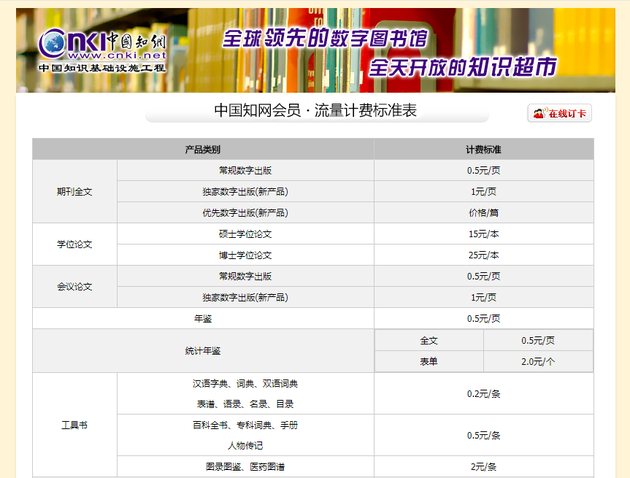
Task: Click 1元/页 price for 期刊全文 独家数字出版
Action: coord(483,192)
